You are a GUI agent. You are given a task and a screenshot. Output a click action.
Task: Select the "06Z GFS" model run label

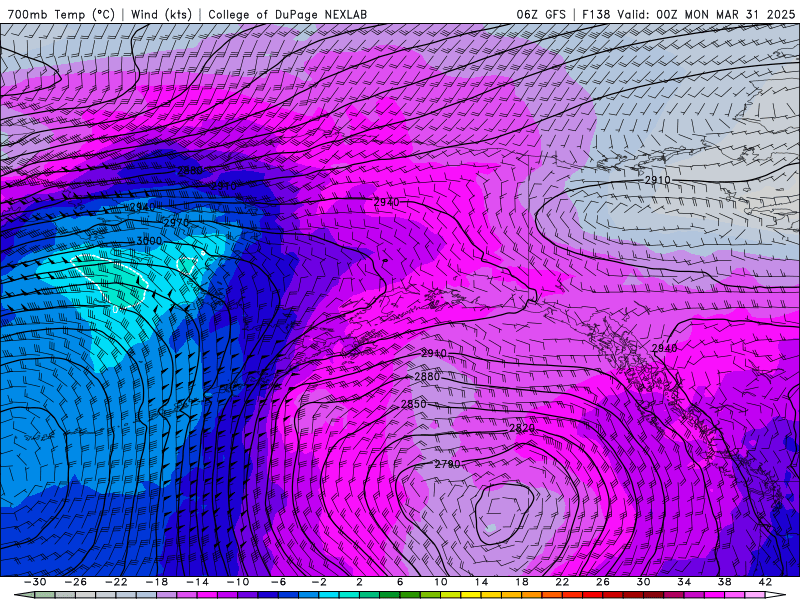click(x=541, y=14)
